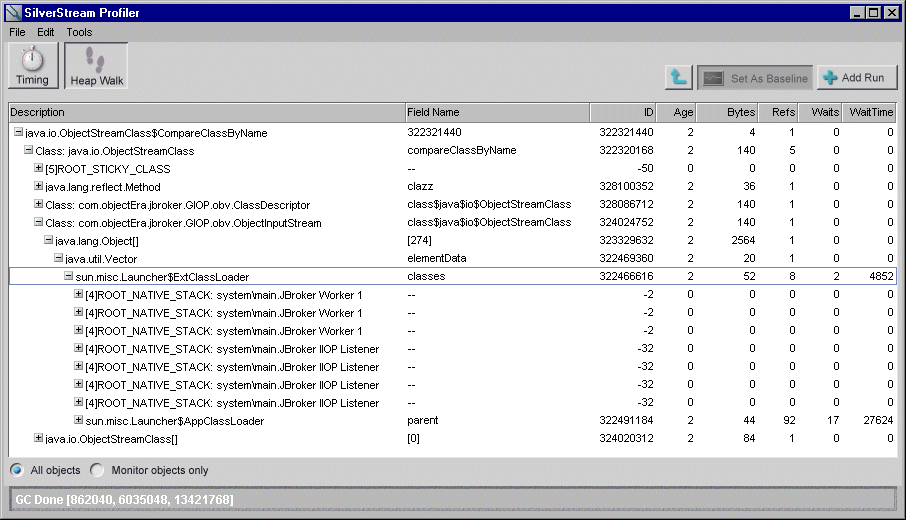Click the [274] field name cell
This screenshot has width=906, height=520.
[419, 240]
